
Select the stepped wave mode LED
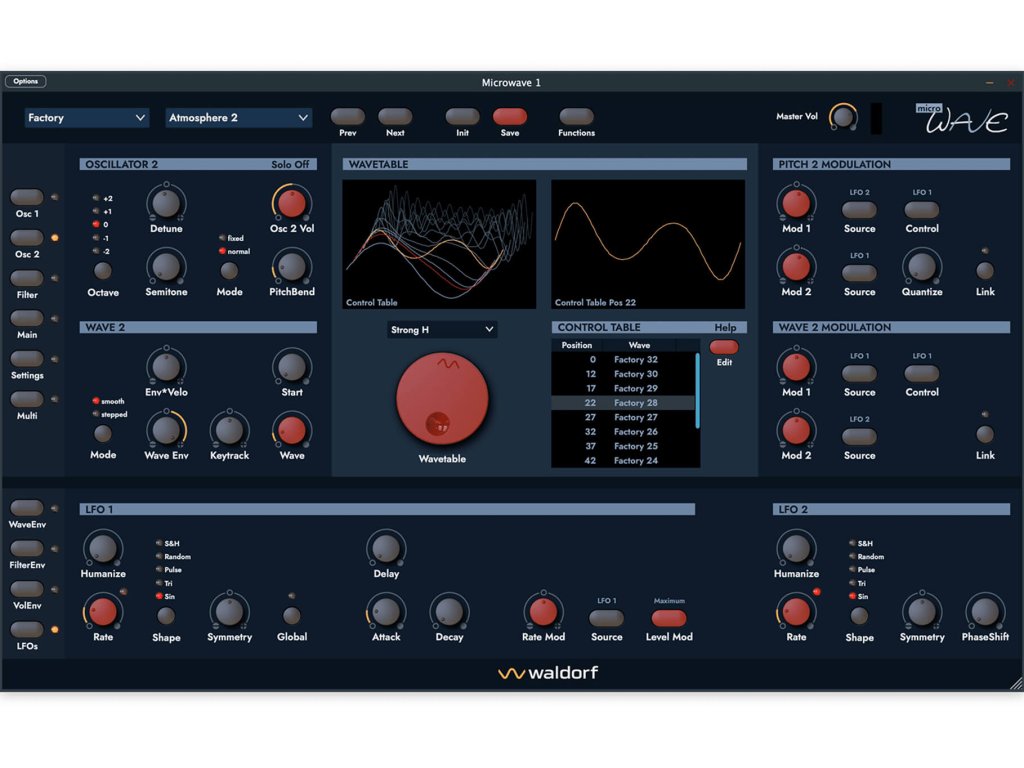coord(96,414)
